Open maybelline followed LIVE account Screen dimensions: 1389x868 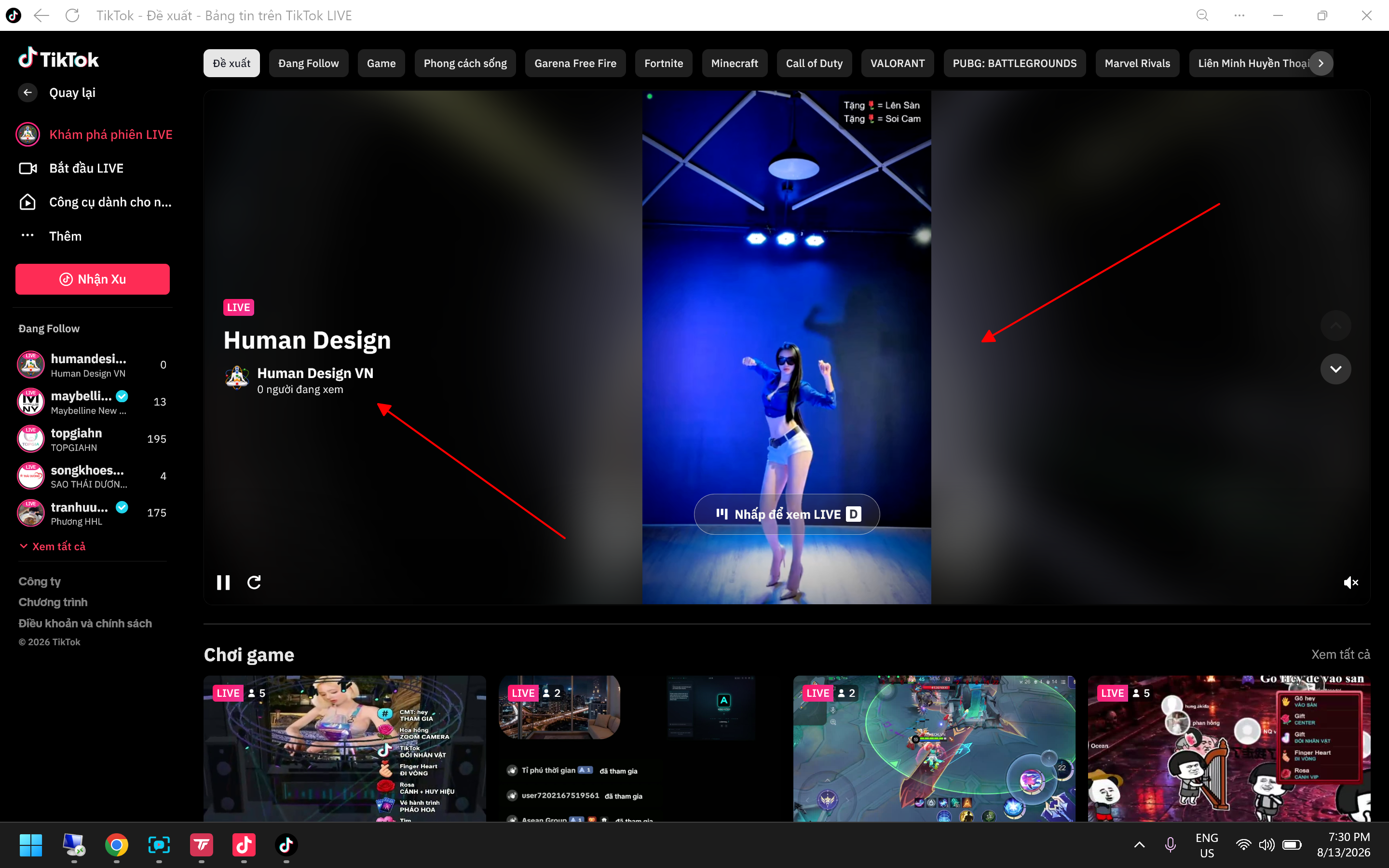click(x=93, y=402)
